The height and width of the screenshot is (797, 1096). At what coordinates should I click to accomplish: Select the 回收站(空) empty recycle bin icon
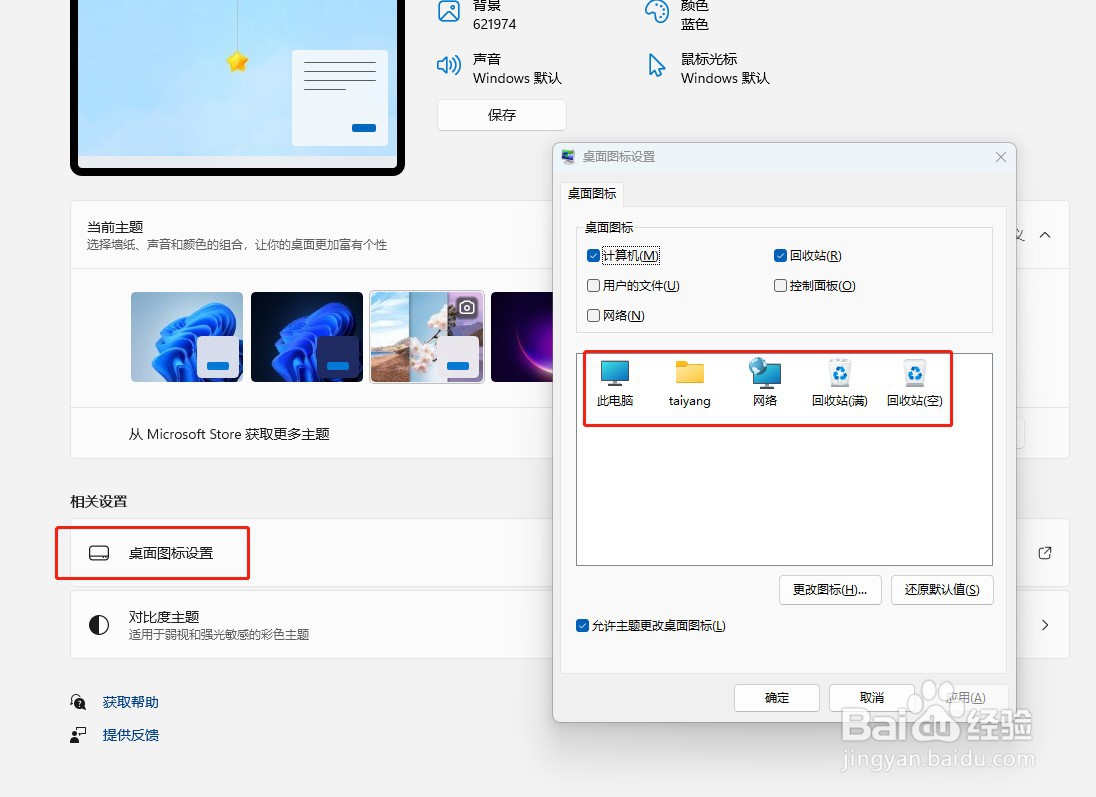[x=914, y=383]
